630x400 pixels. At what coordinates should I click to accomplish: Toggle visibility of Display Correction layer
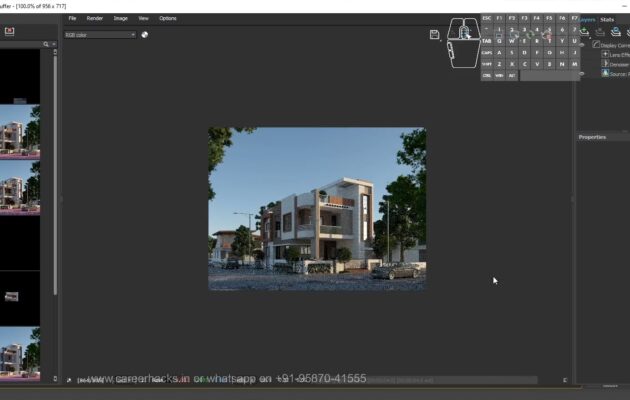(583, 45)
